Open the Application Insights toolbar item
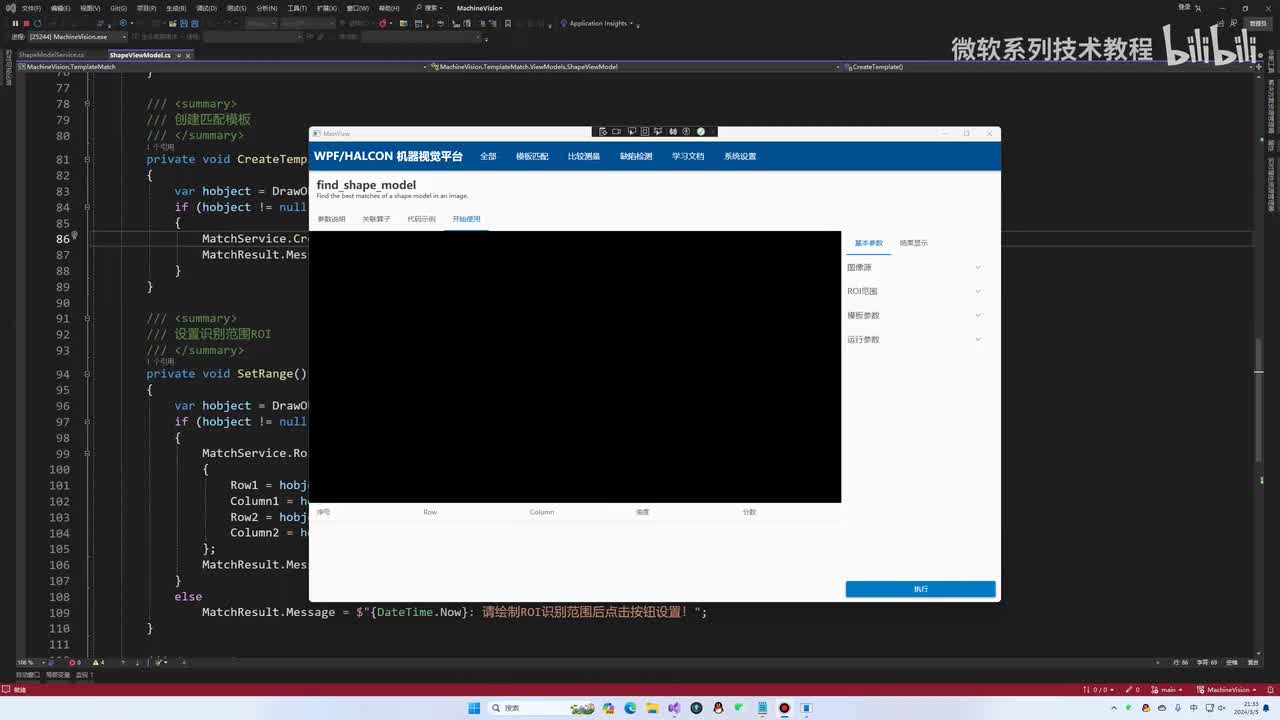Screen dimensions: 1280x720 click(x=597, y=23)
